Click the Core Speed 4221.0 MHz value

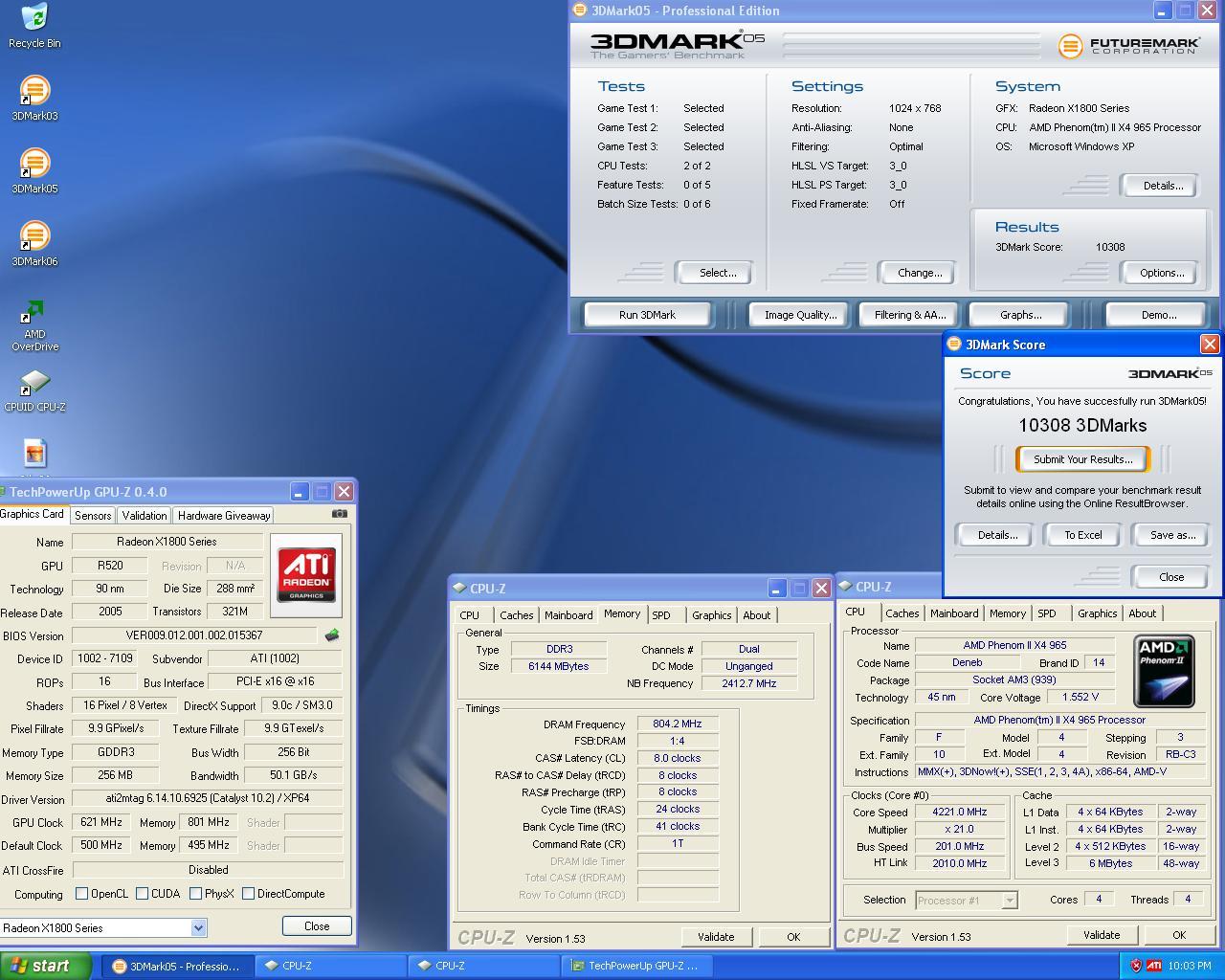960,812
